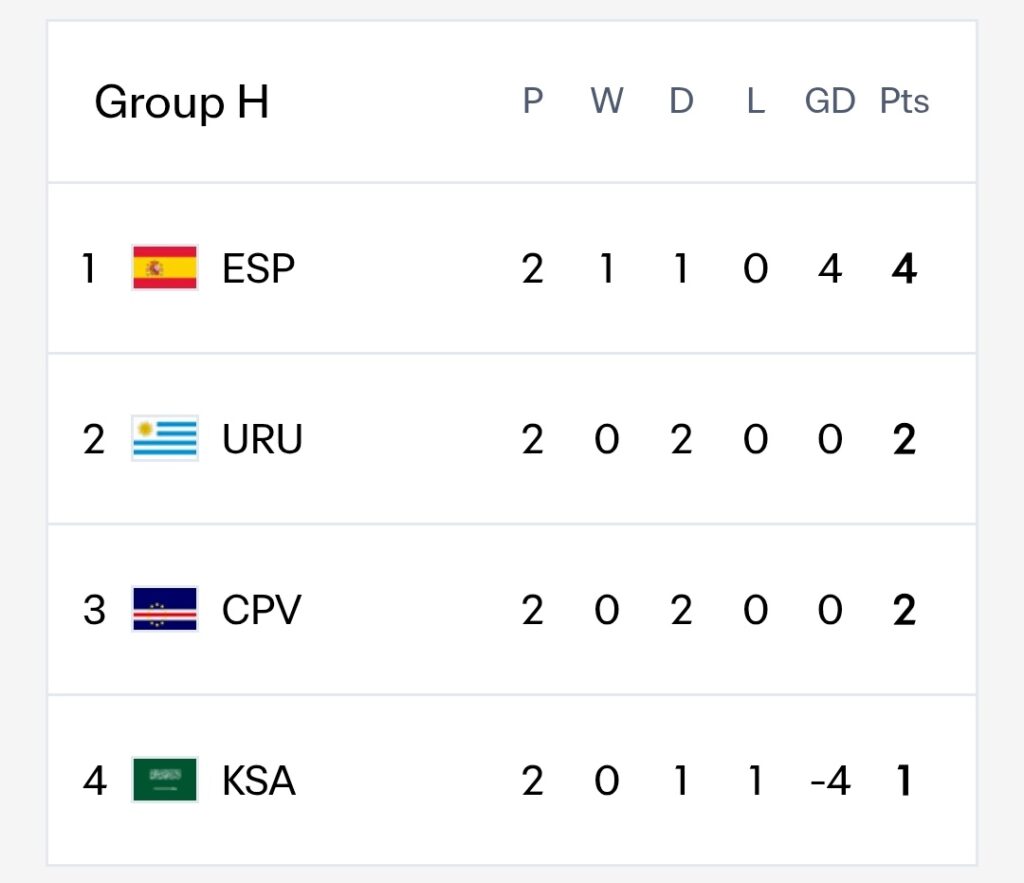Click the Spain flag icon
Image resolution: width=1024 pixels, height=883 pixels.
coord(165,268)
